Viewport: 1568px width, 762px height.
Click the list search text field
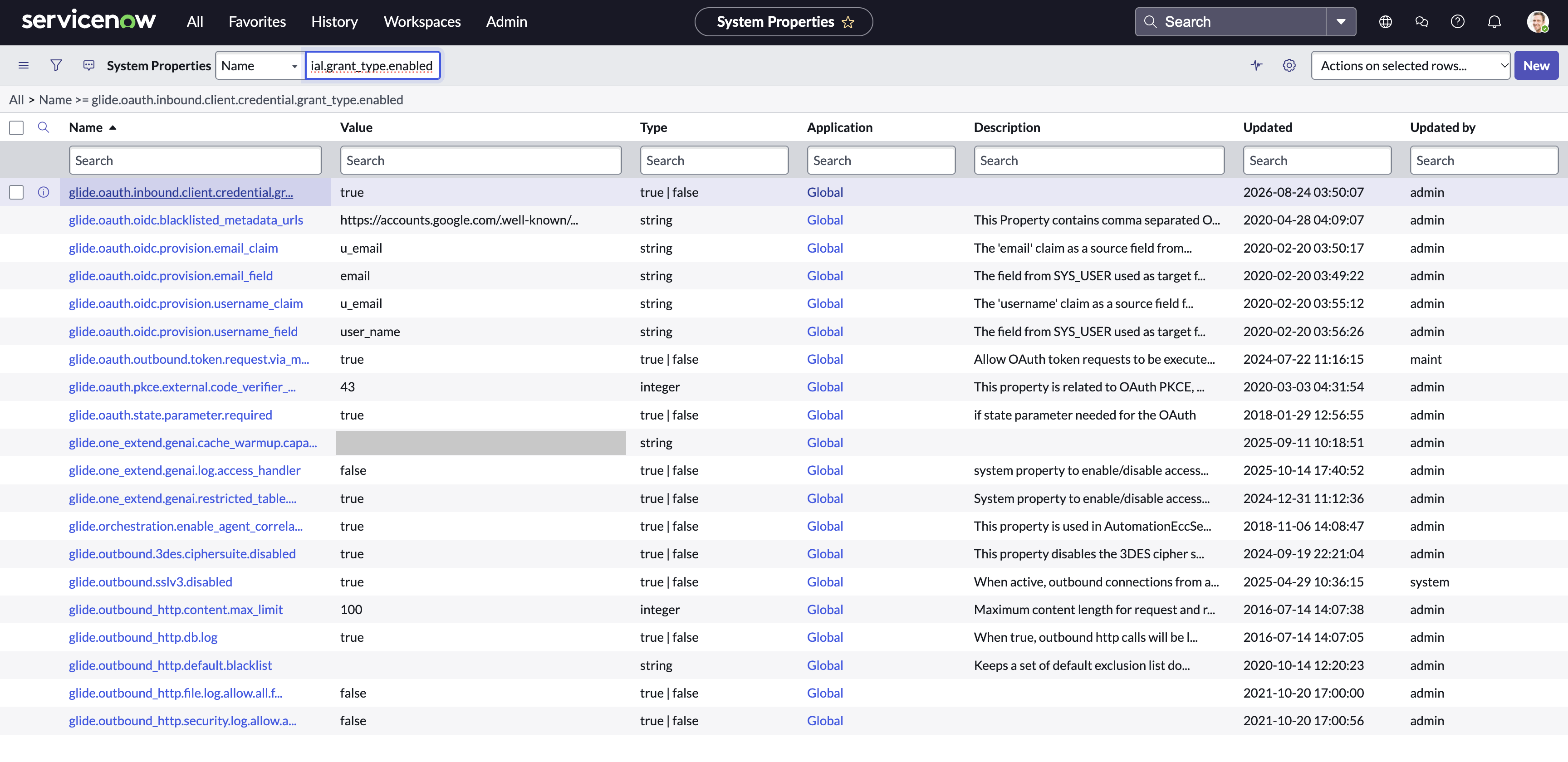pyautogui.click(x=372, y=65)
